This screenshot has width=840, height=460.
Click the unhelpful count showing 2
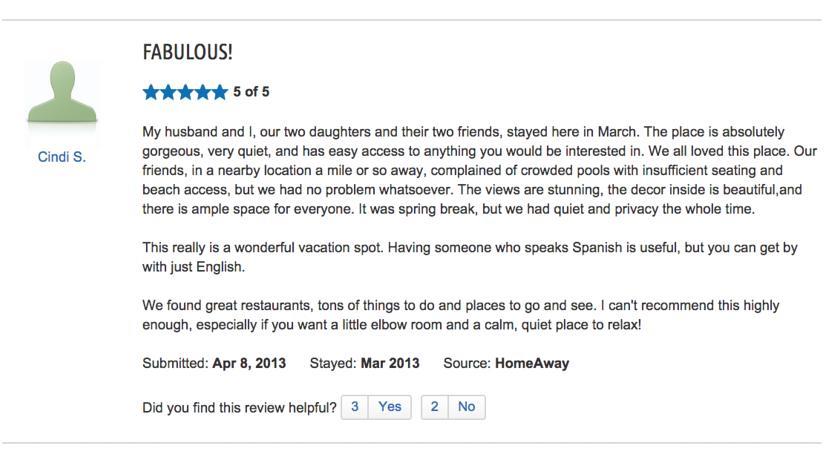[434, 407]
